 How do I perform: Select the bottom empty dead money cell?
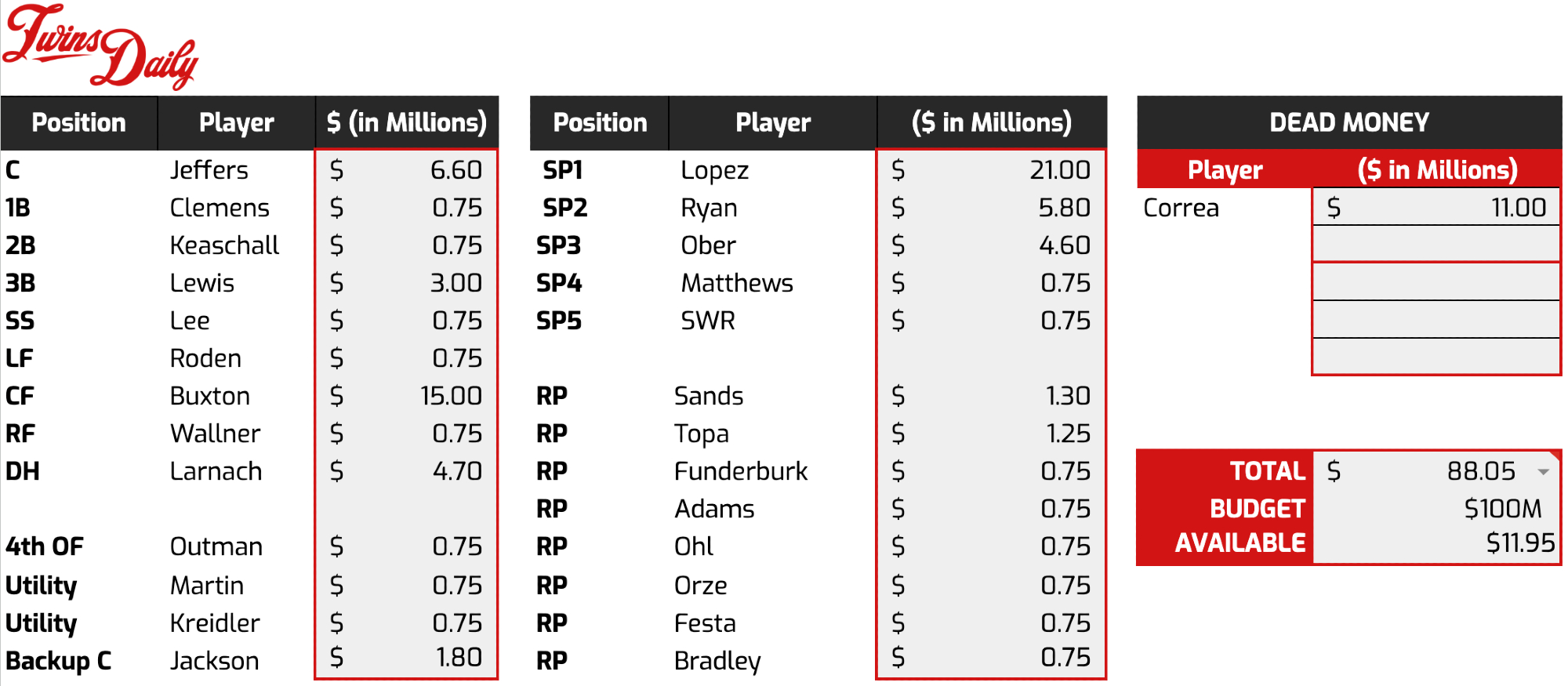(1436, 357)
